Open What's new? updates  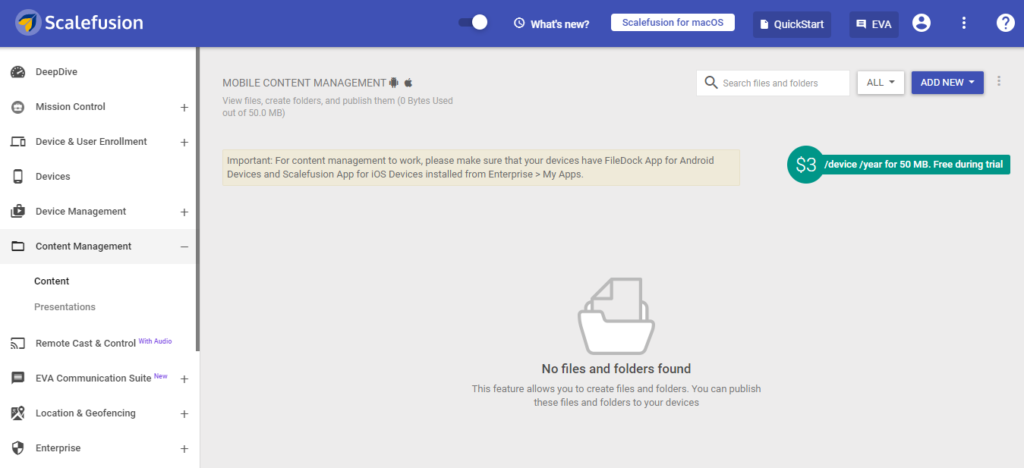point(560,23)
